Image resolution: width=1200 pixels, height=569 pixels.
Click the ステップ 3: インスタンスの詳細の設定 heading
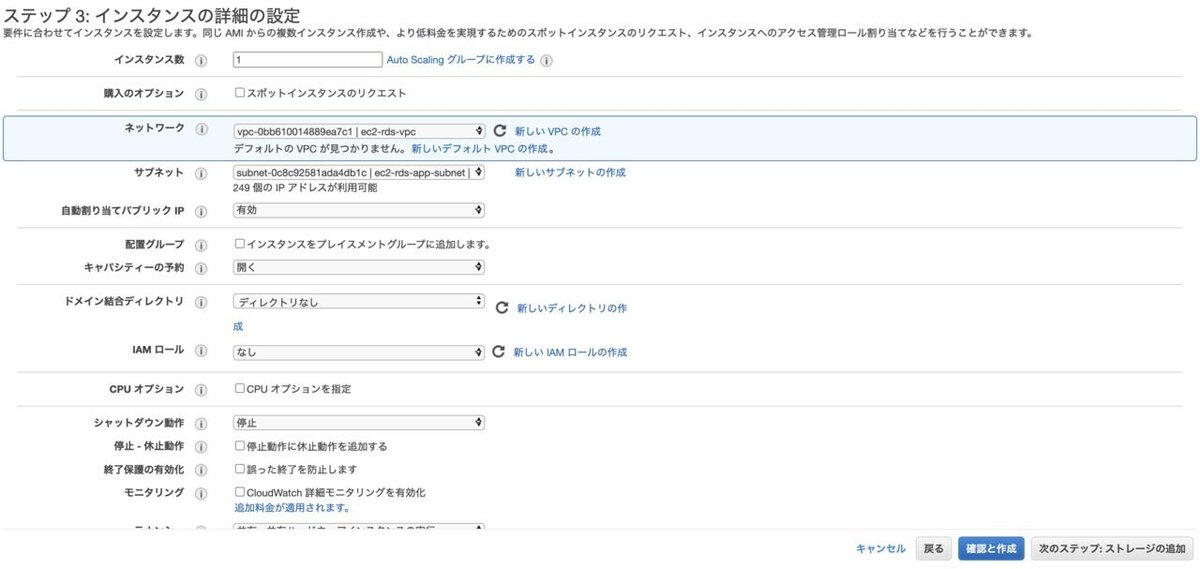click(x=152, y=14)
